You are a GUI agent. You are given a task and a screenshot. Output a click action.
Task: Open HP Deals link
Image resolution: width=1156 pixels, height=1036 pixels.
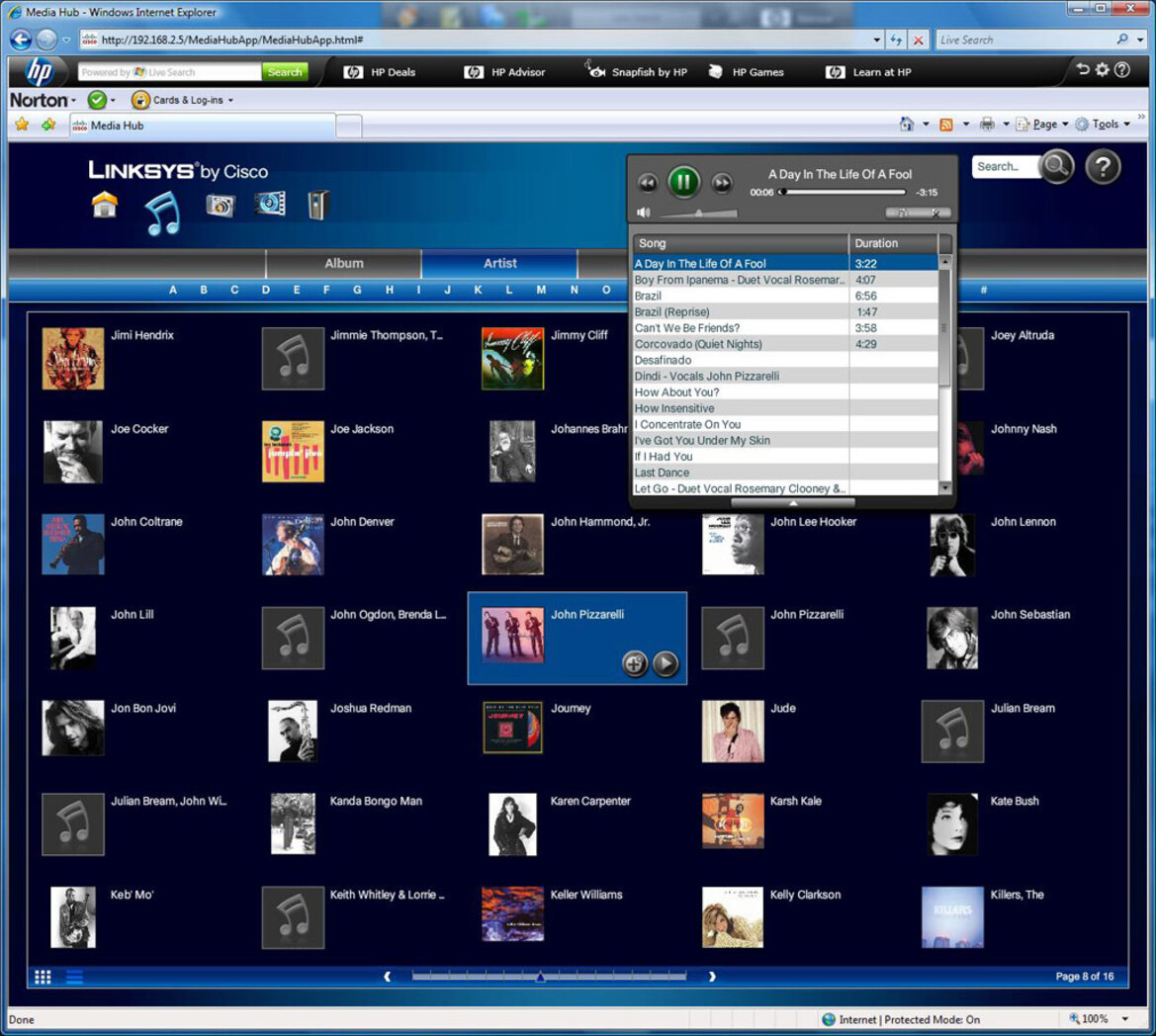click(x=380, y=71)
